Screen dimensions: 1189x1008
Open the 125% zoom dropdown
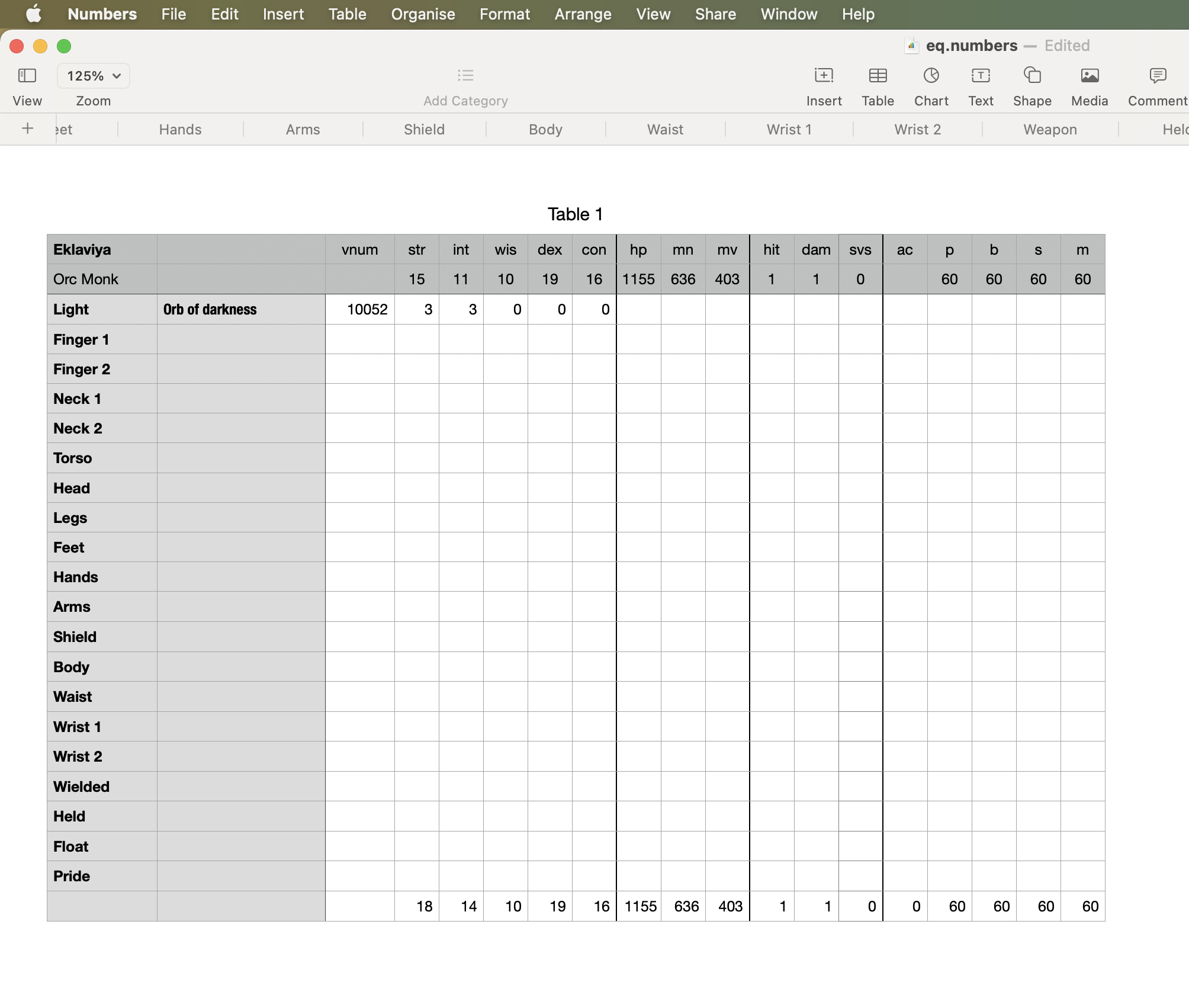tap(94, 76)
